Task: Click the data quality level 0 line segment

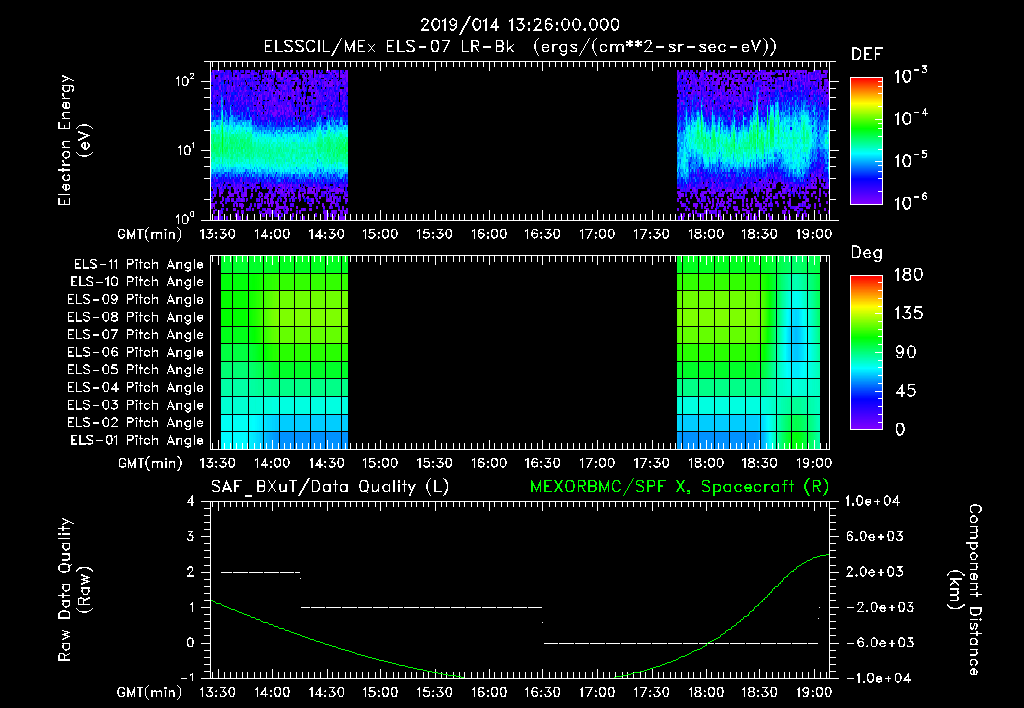Action: tap(680, 643)
